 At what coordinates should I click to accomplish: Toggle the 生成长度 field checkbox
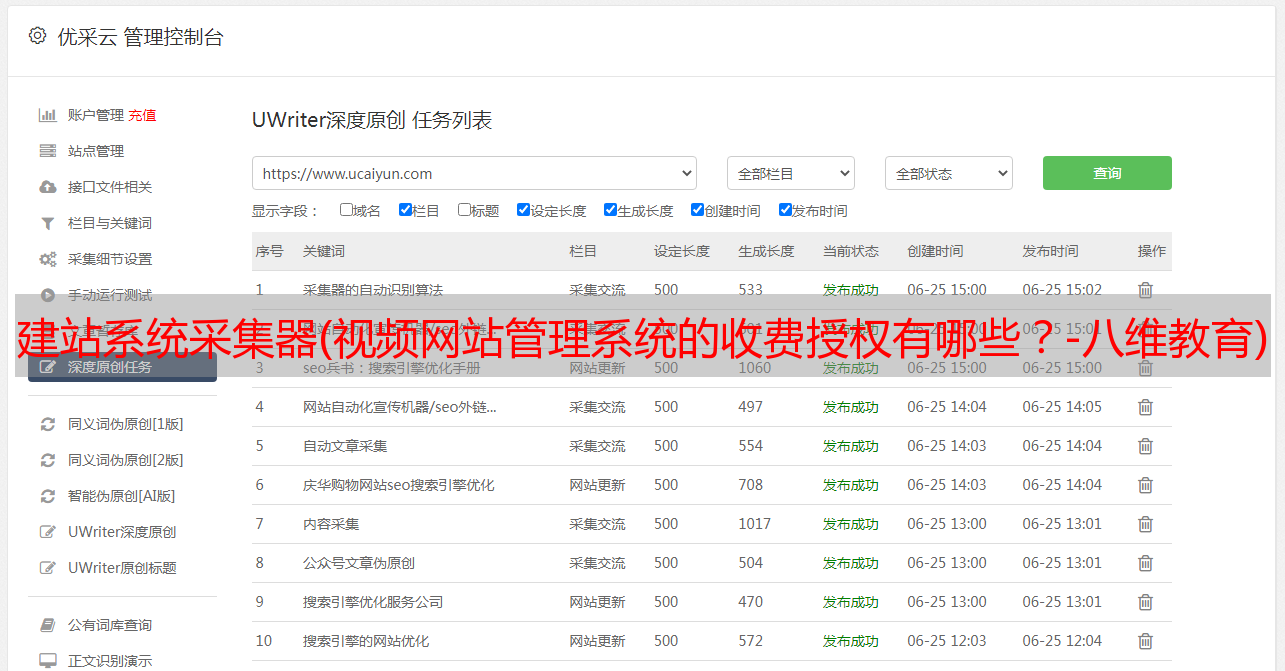pos(610,210)
